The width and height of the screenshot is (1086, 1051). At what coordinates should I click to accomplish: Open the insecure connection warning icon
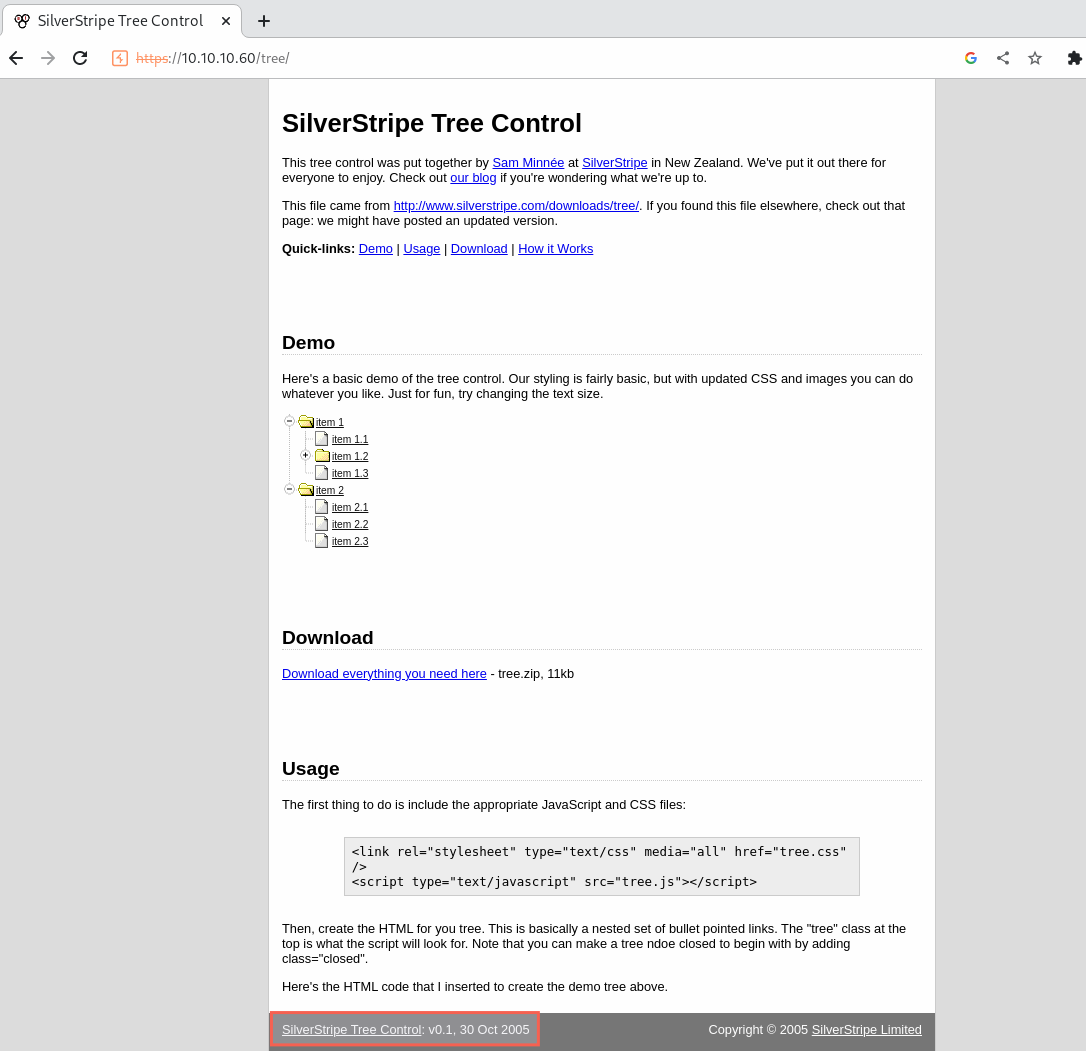coord(120,58)
